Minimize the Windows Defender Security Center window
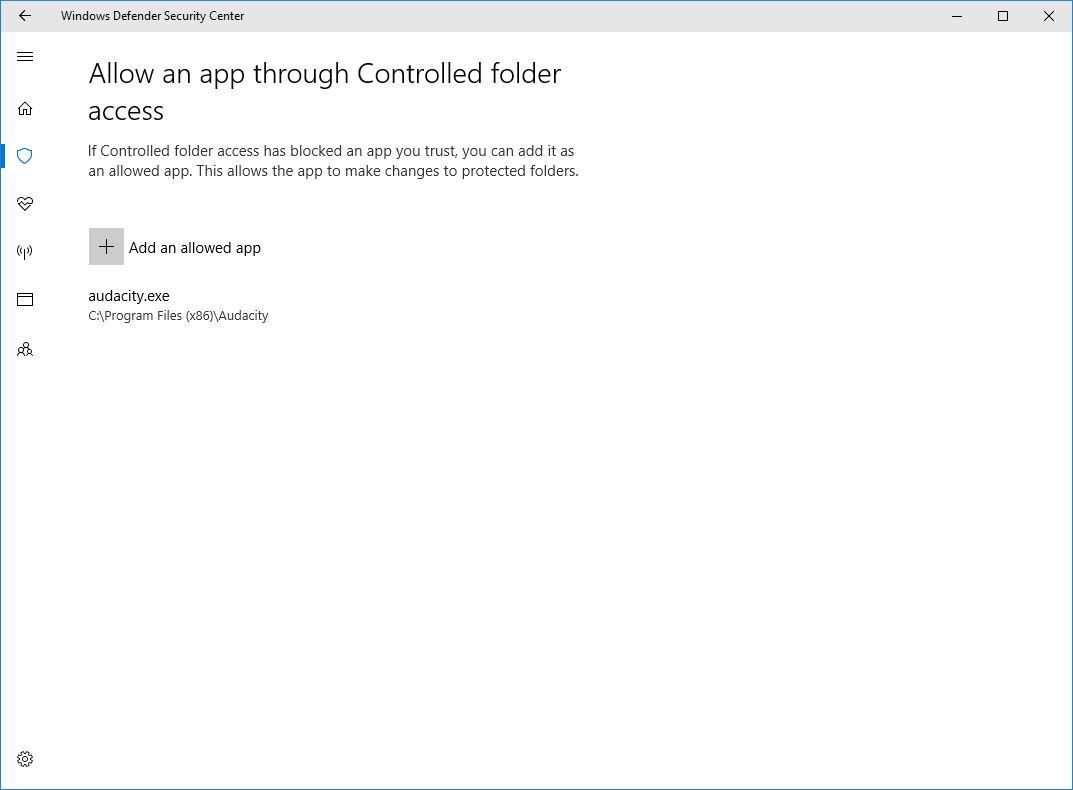The width and height of the screenshot is (1073, 790). click(x=957, y=16)
